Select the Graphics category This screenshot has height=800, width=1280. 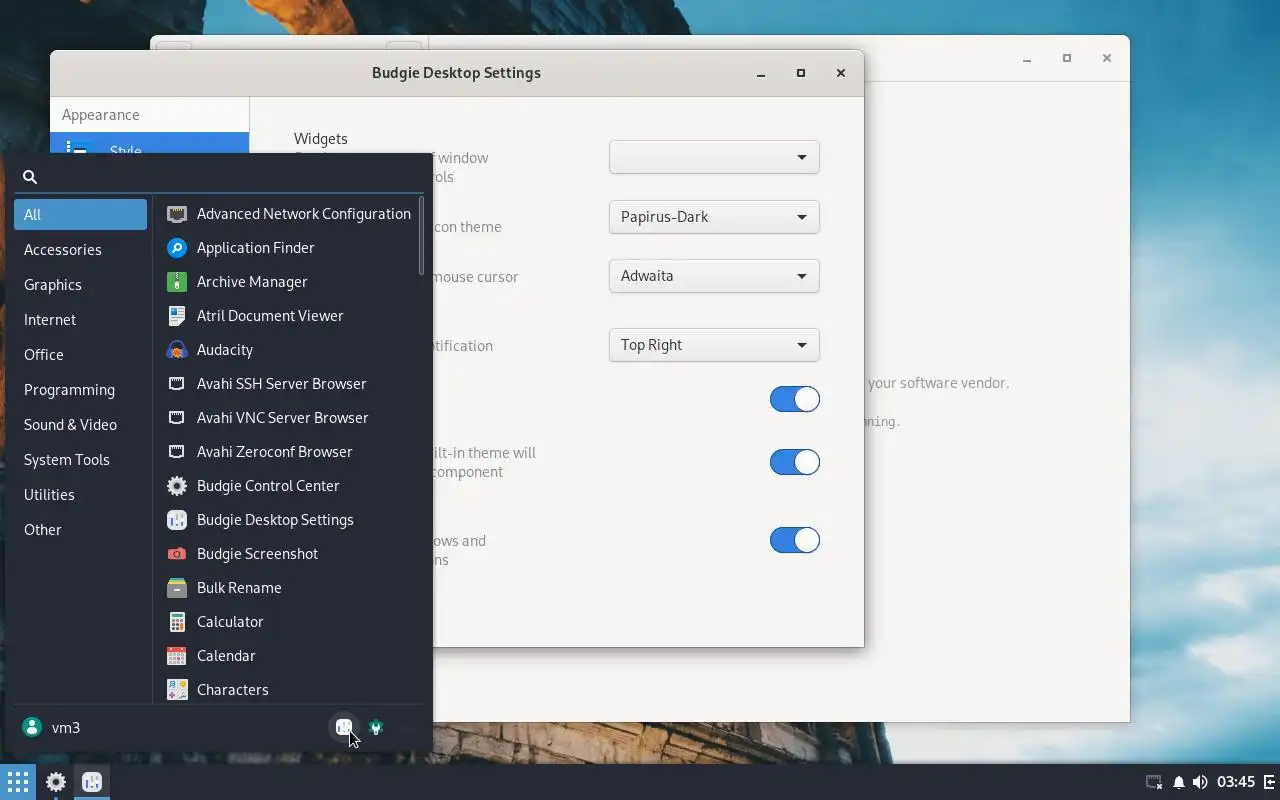click(80, 285)
